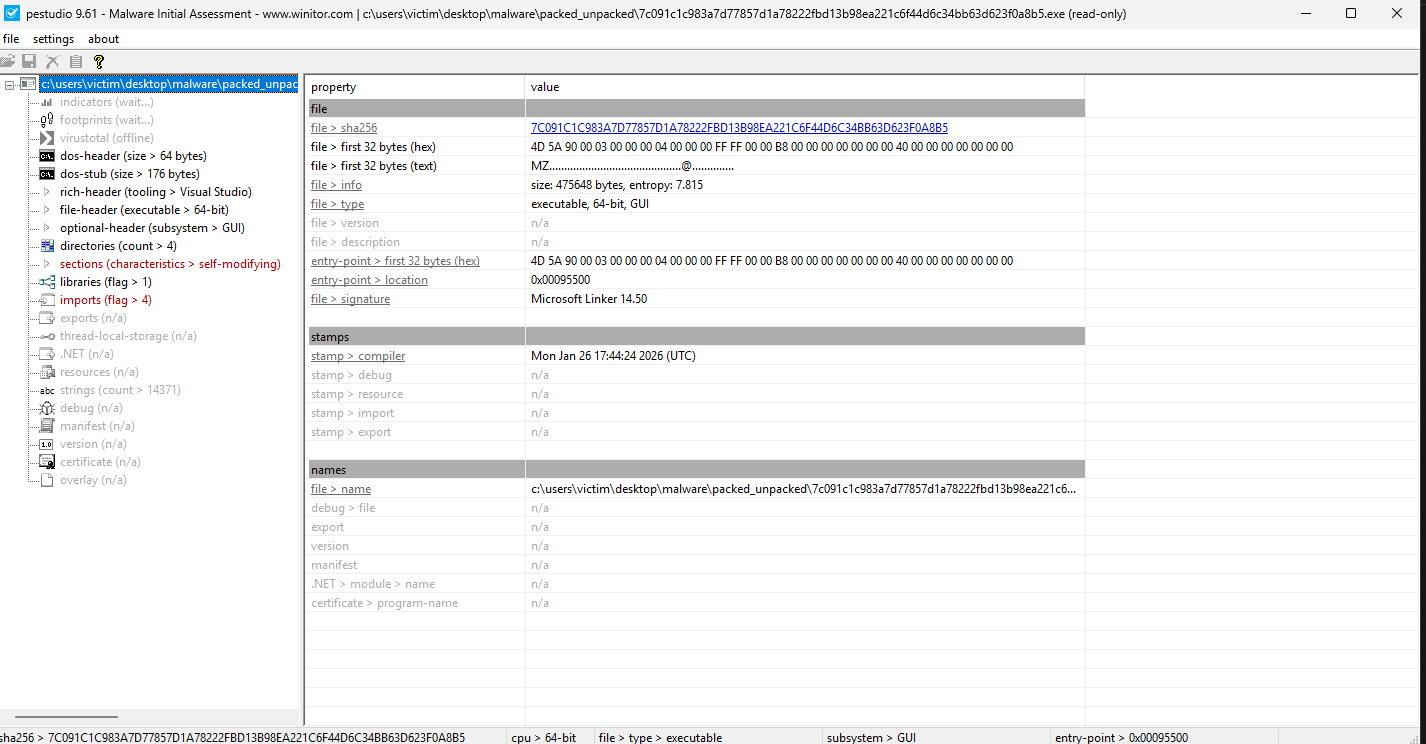Select dos-stub (size > 176 bytes) item
The width and height of the screenshot is (1426, 744).
pos(129,174)
